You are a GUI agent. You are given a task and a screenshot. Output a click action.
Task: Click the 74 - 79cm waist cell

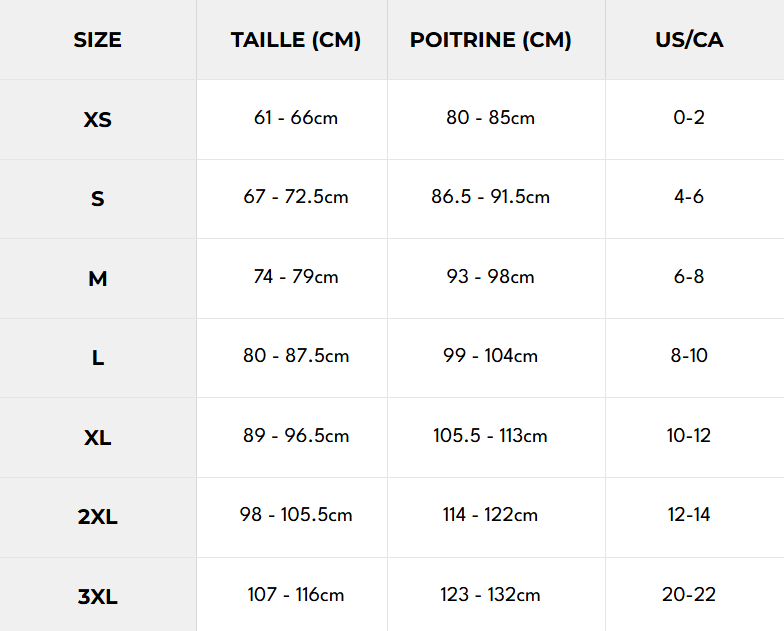tap(295, 277)
